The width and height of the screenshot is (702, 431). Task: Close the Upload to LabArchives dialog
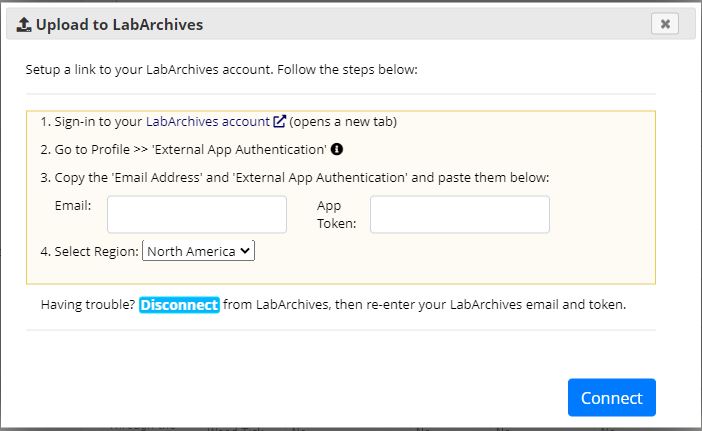tap(665, 24)
